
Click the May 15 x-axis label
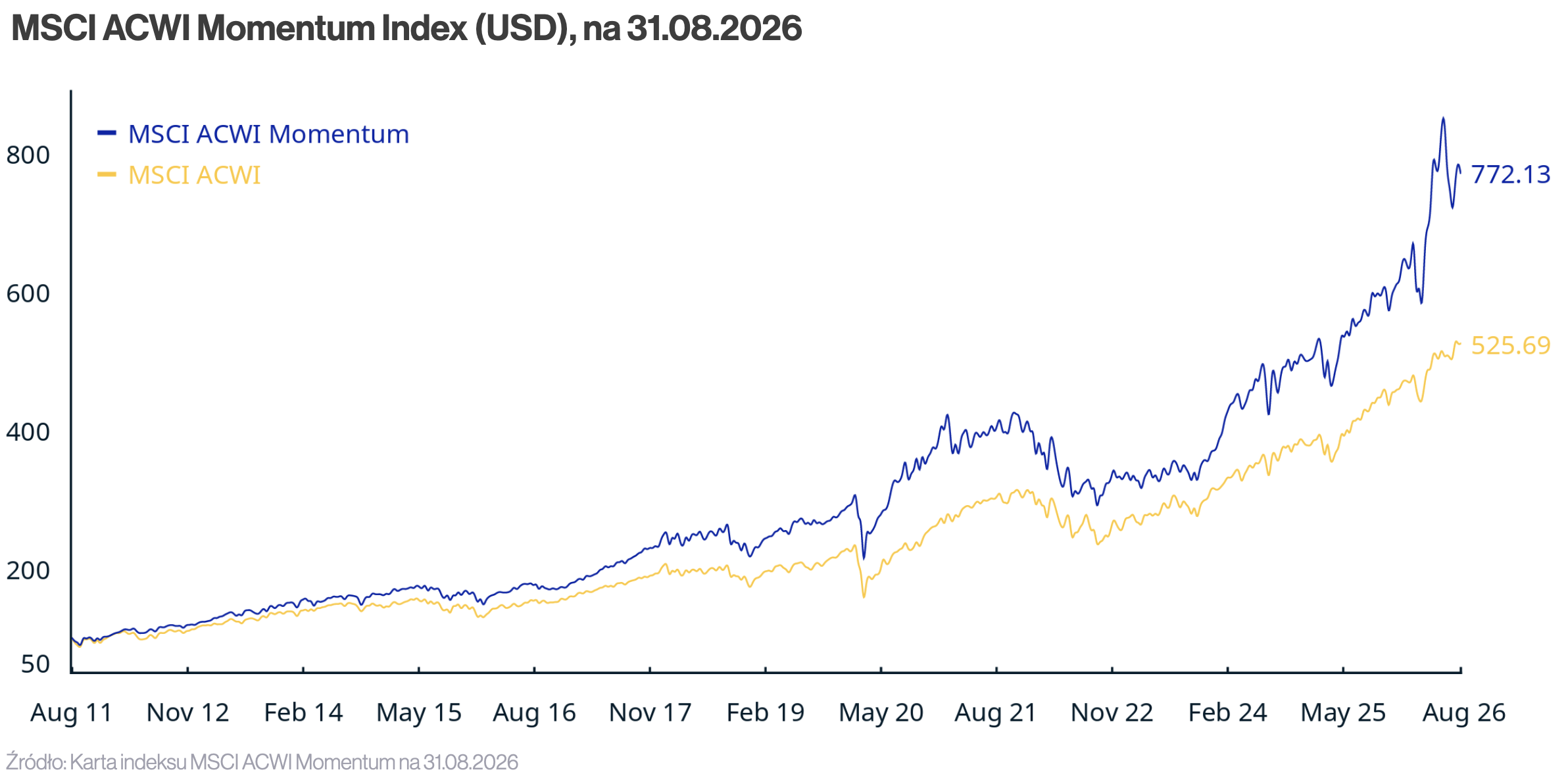click(419, 713)
